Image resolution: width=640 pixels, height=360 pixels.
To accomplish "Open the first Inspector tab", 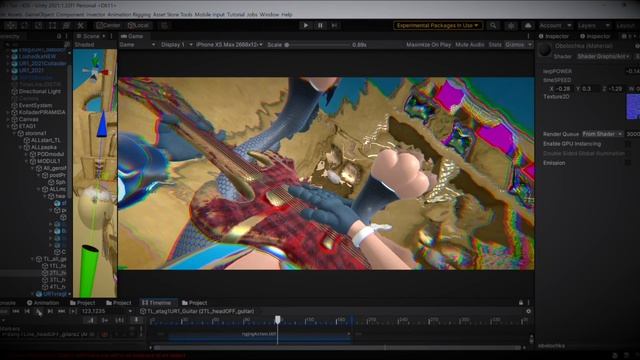I will point(554,36).
